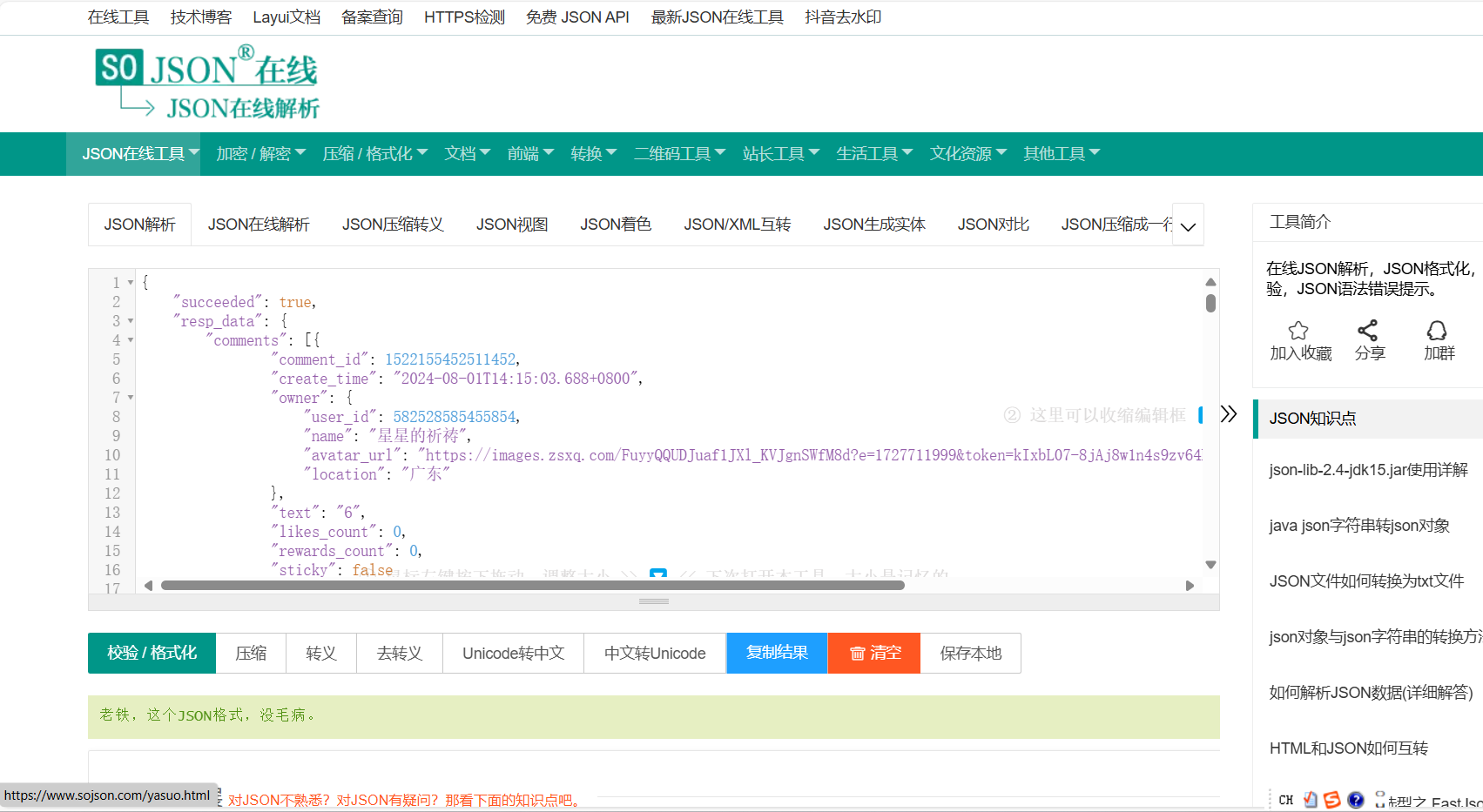
Task: Switch to the JSON在线解析 tab
Action: pyautogui.click(x=259, y=225)
